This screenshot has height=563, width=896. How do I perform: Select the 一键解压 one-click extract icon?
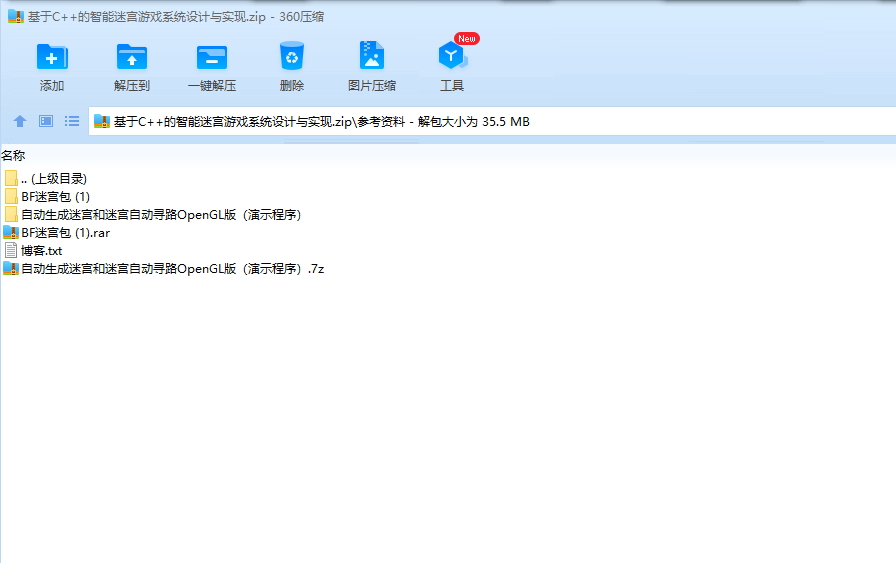coord(212,57)
